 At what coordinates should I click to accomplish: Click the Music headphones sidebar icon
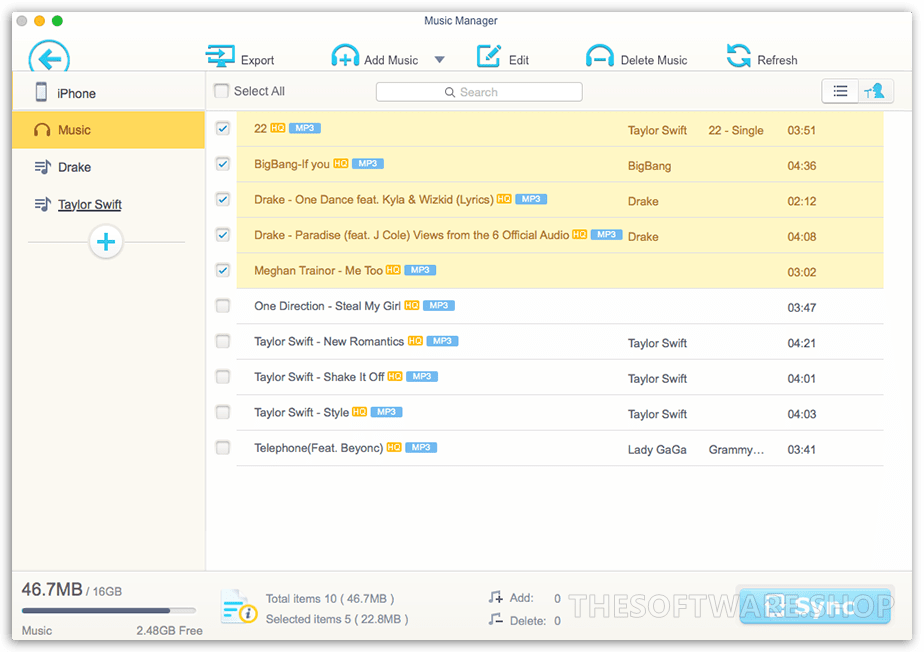(x=42, y=130)
